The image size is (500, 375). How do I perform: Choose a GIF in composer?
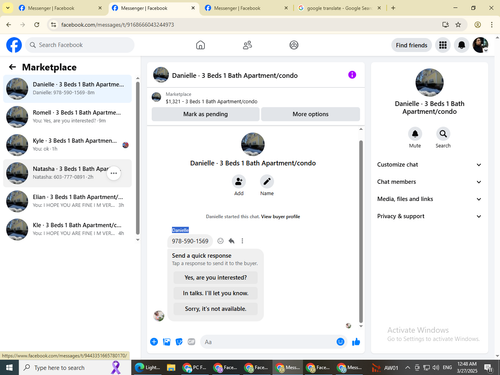pos(191,342)
